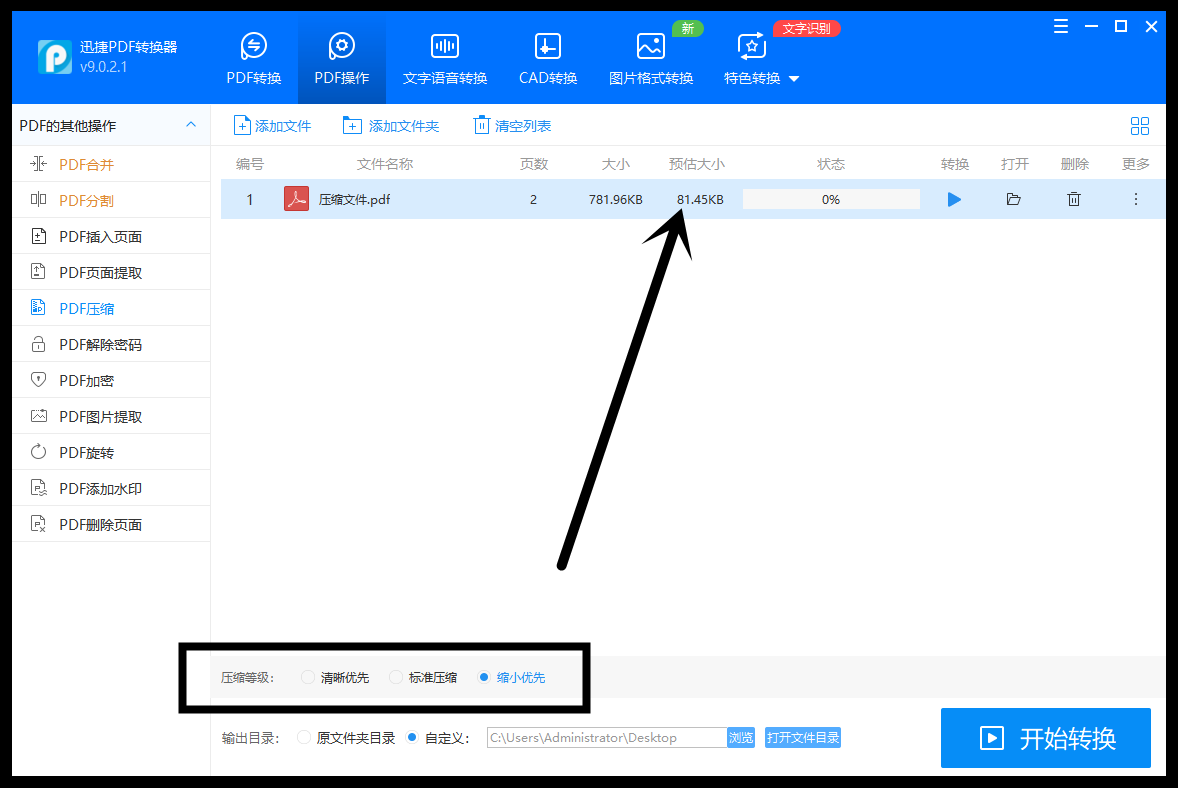The height and width of the screenshot is (788, 1178).
Task: Click 开始转换 button
Action: coord(1046,738)
